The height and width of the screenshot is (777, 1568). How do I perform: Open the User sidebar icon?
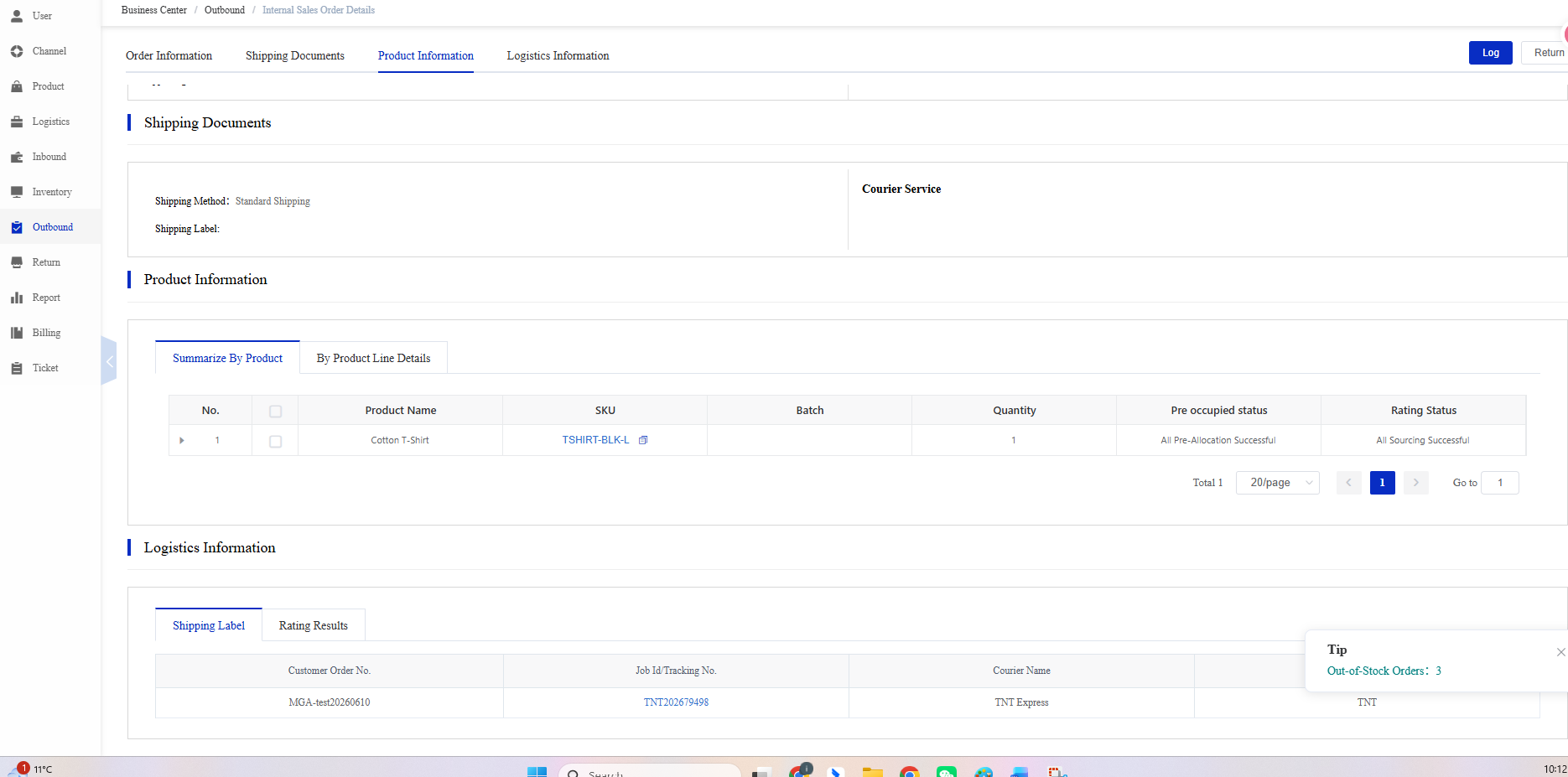pos(17,16)
